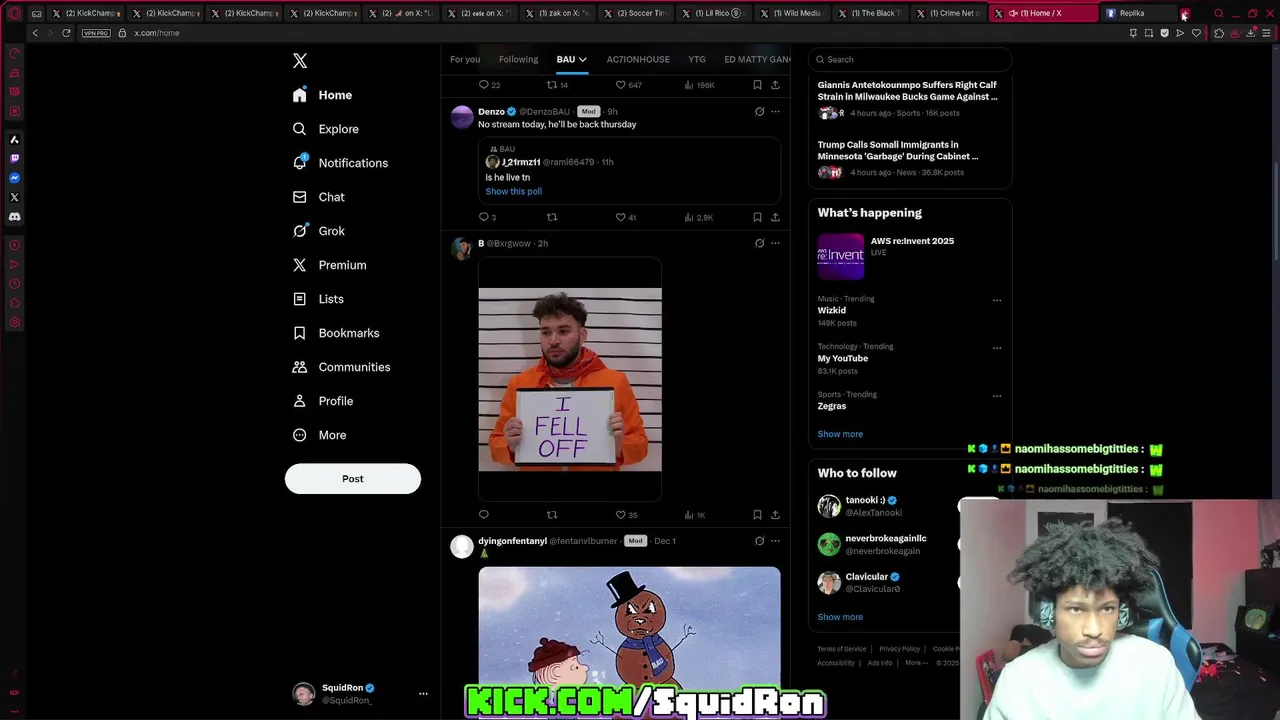Bookmark Bxrgwow's post
Screen dimensions: 1280x720
point(757,515)
